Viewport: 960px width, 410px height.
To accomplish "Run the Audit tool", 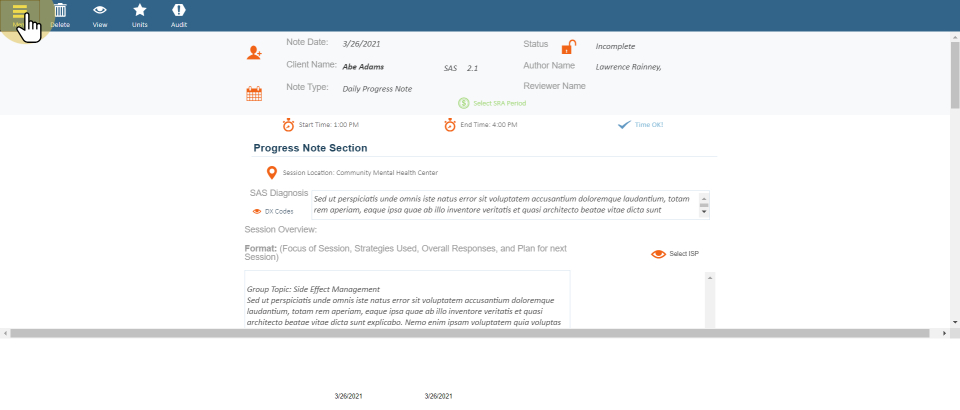I will click(x=179, y=11).
